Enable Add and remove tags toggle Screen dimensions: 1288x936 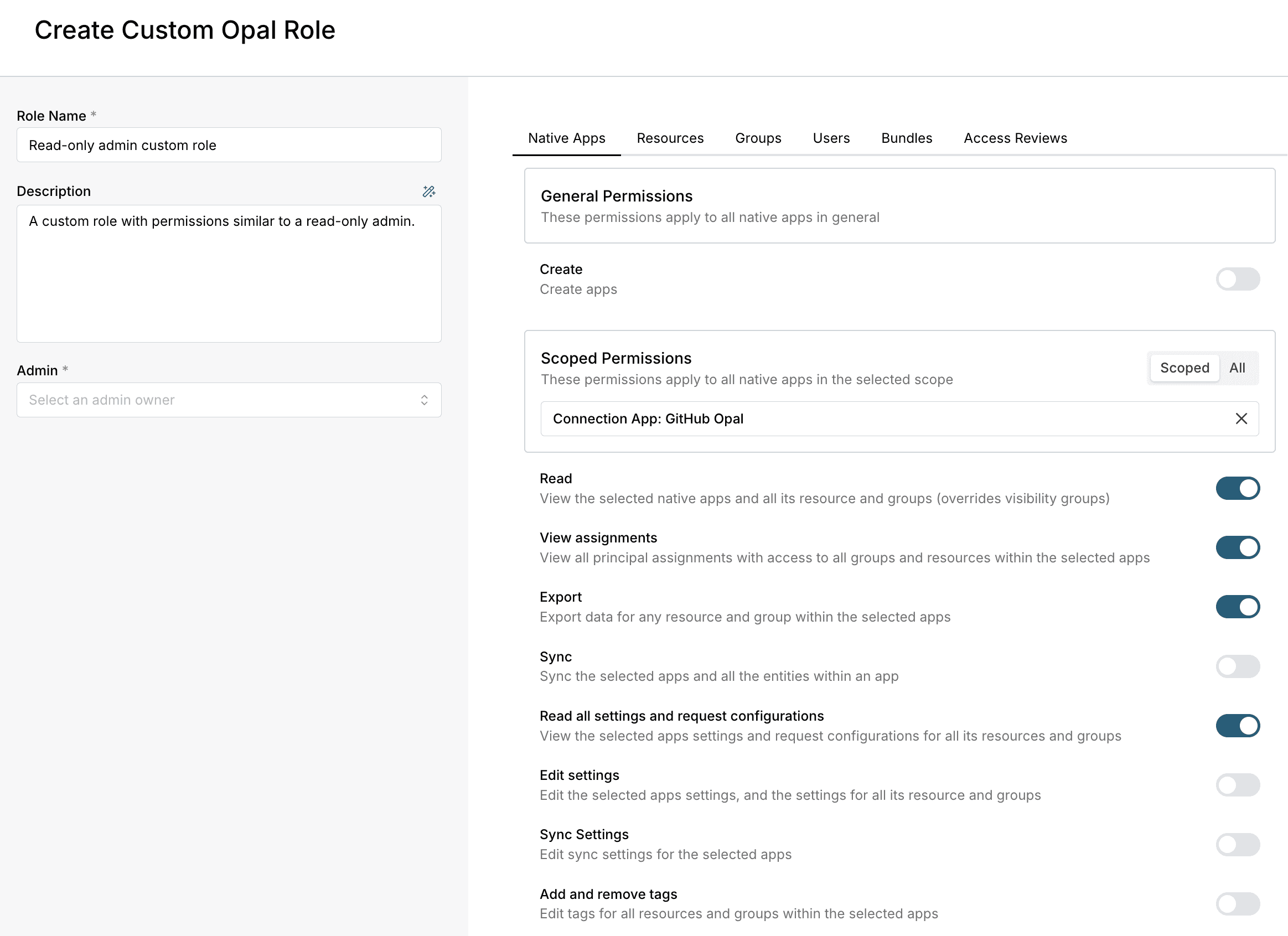coord(1238,904)
